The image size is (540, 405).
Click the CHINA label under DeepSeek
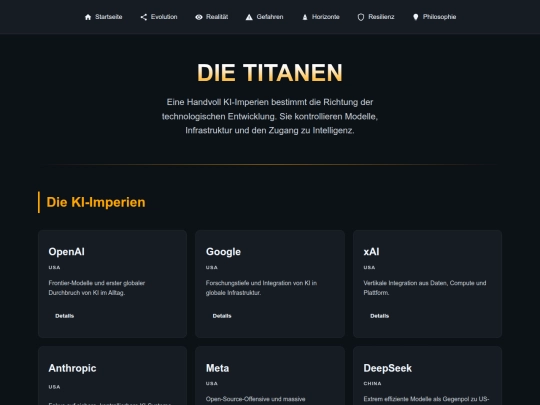[x=372, y=383]
